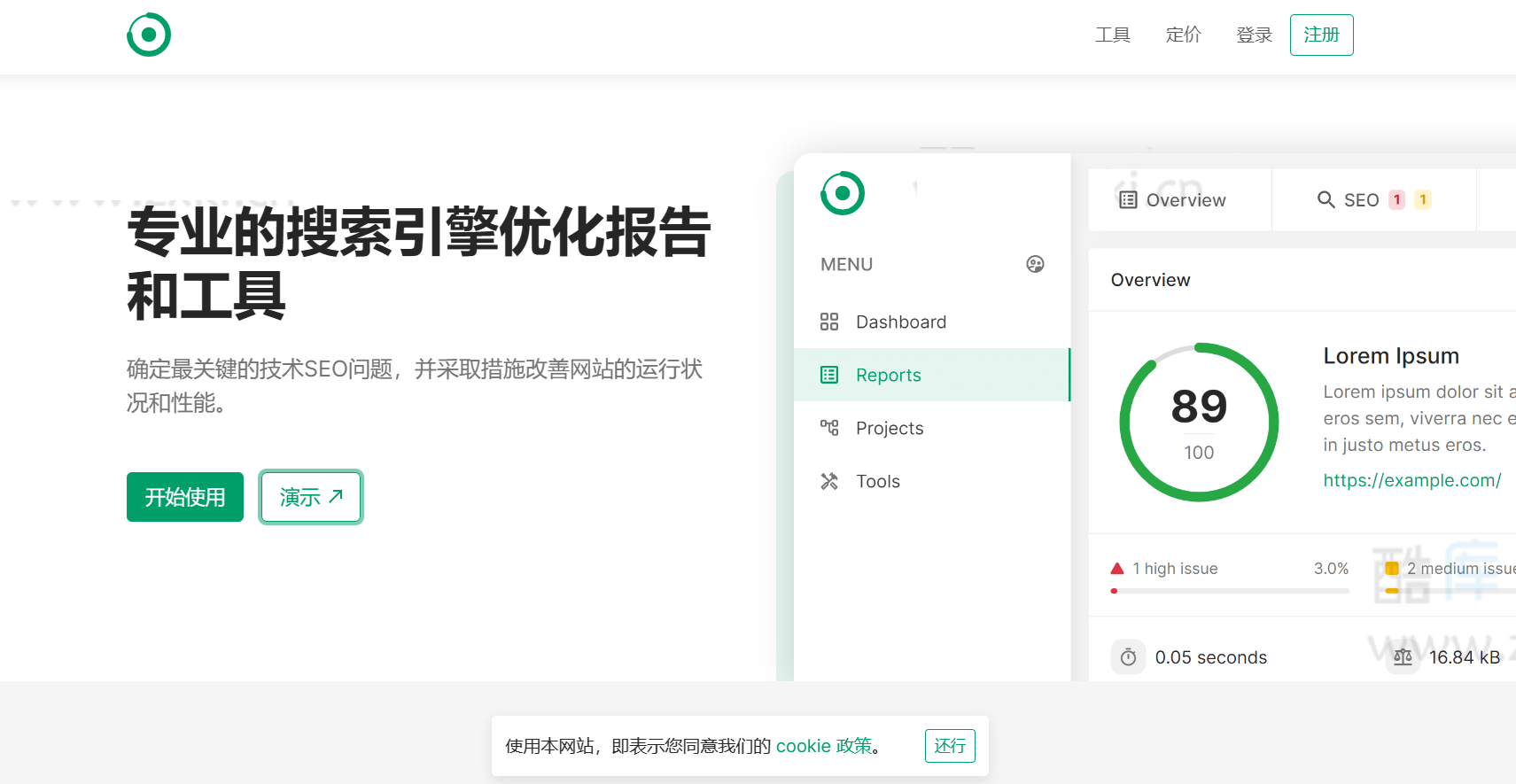Click the theme icon next to MENU
Image resolution: width=1516 pixels, height=784 pixels.
(x=1035, y=264)
